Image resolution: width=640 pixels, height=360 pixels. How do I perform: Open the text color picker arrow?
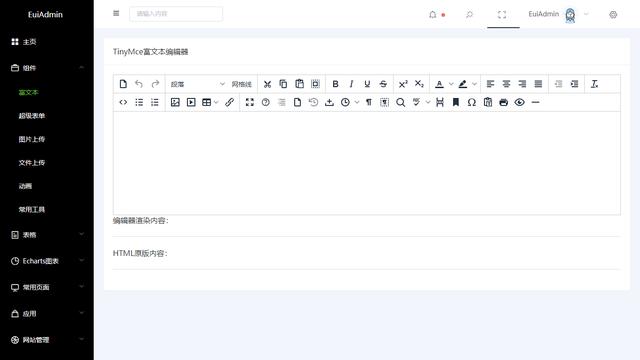pos(451,84)
